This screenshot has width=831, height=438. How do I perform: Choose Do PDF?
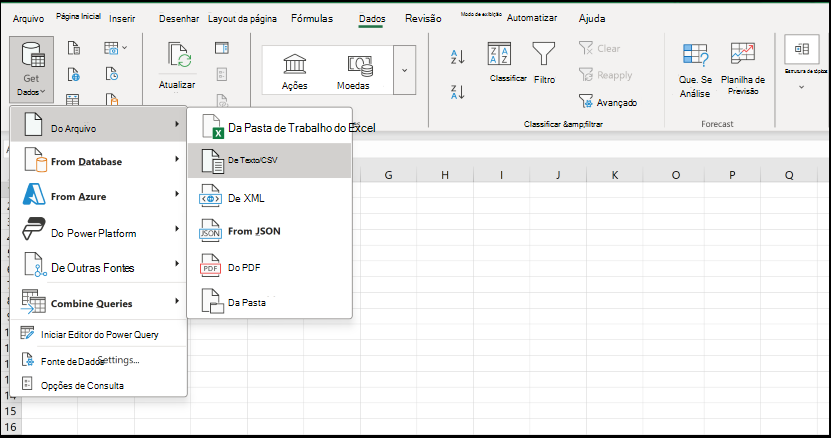click(x=270, y=268)
